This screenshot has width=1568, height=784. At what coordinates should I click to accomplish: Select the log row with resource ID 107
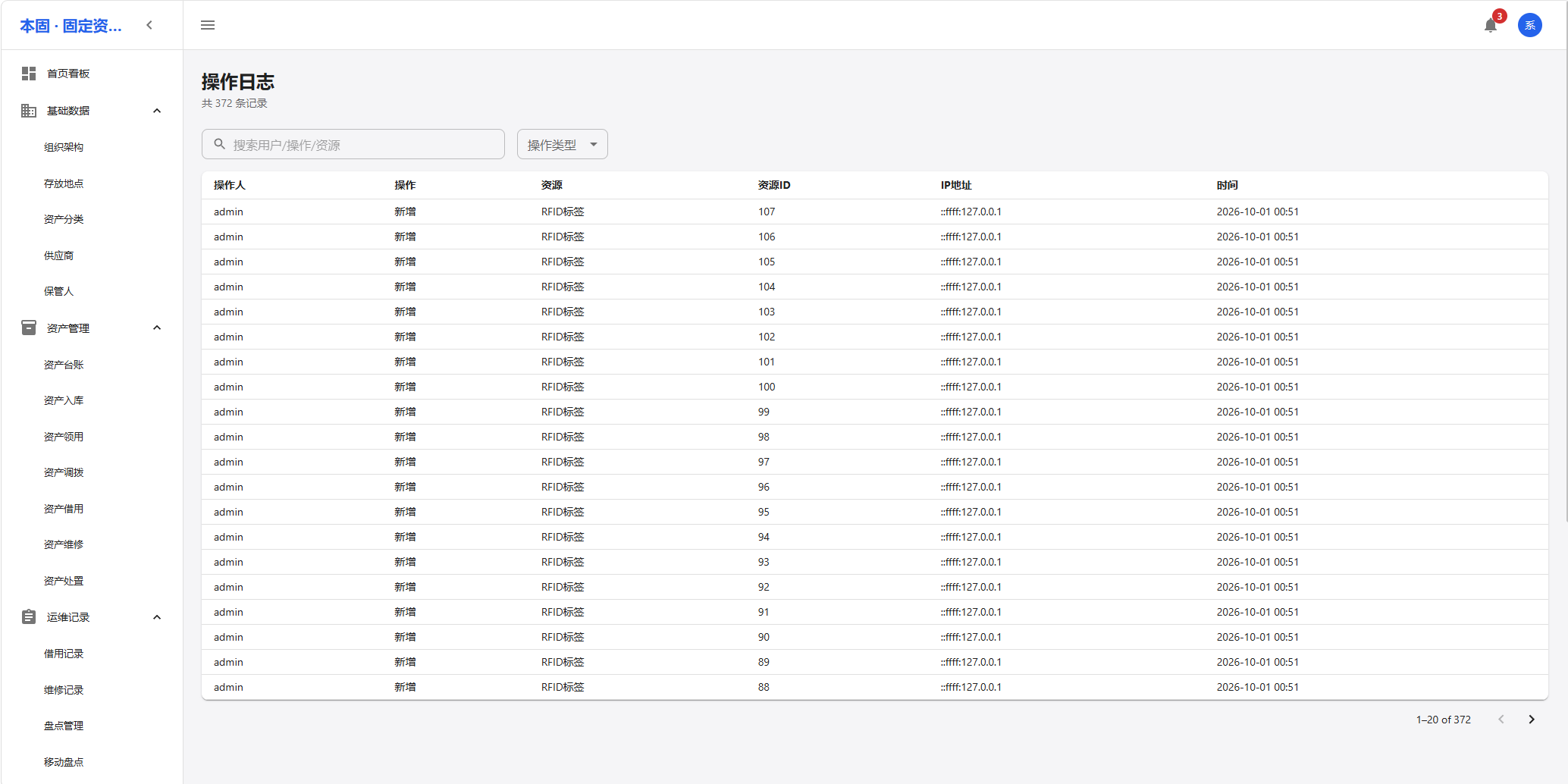pos(875,212)
